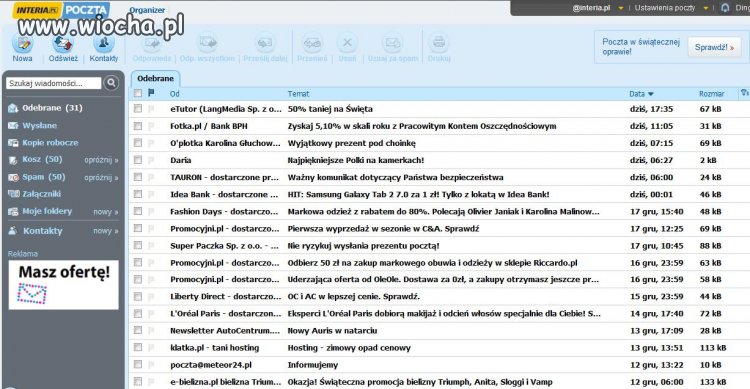Create a folder via Moje foldery nowy
Viewport: 750px width, 389px height.
coord(106,211)
